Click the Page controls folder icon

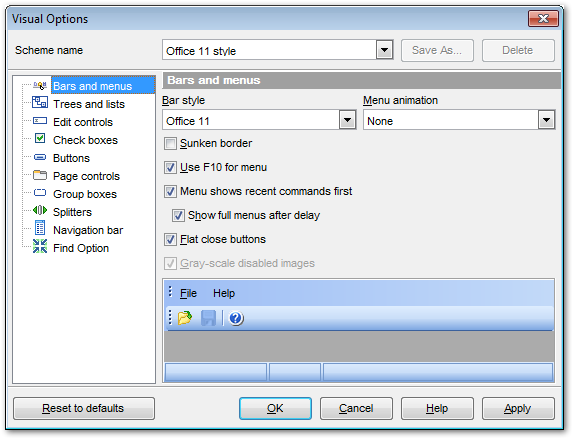coord(40,175)
